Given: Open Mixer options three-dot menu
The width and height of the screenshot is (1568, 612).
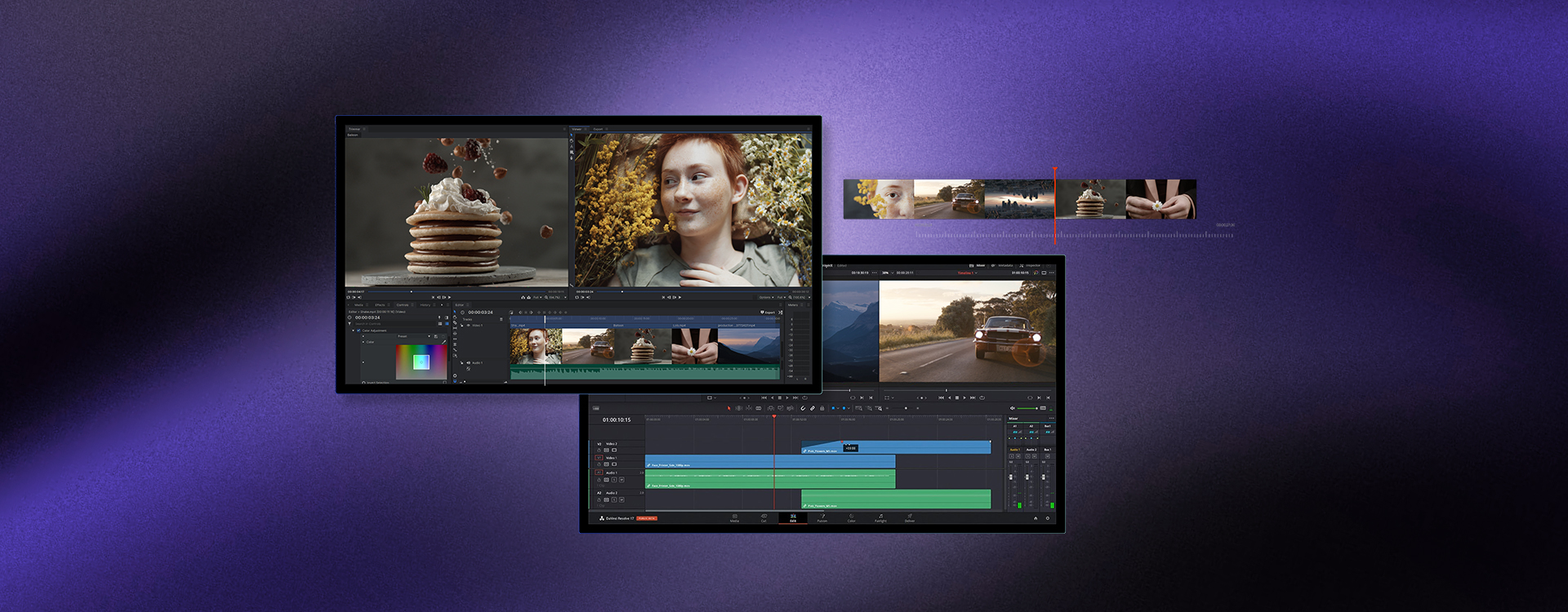Looking at the screenshot, I should coord(1051,419).
